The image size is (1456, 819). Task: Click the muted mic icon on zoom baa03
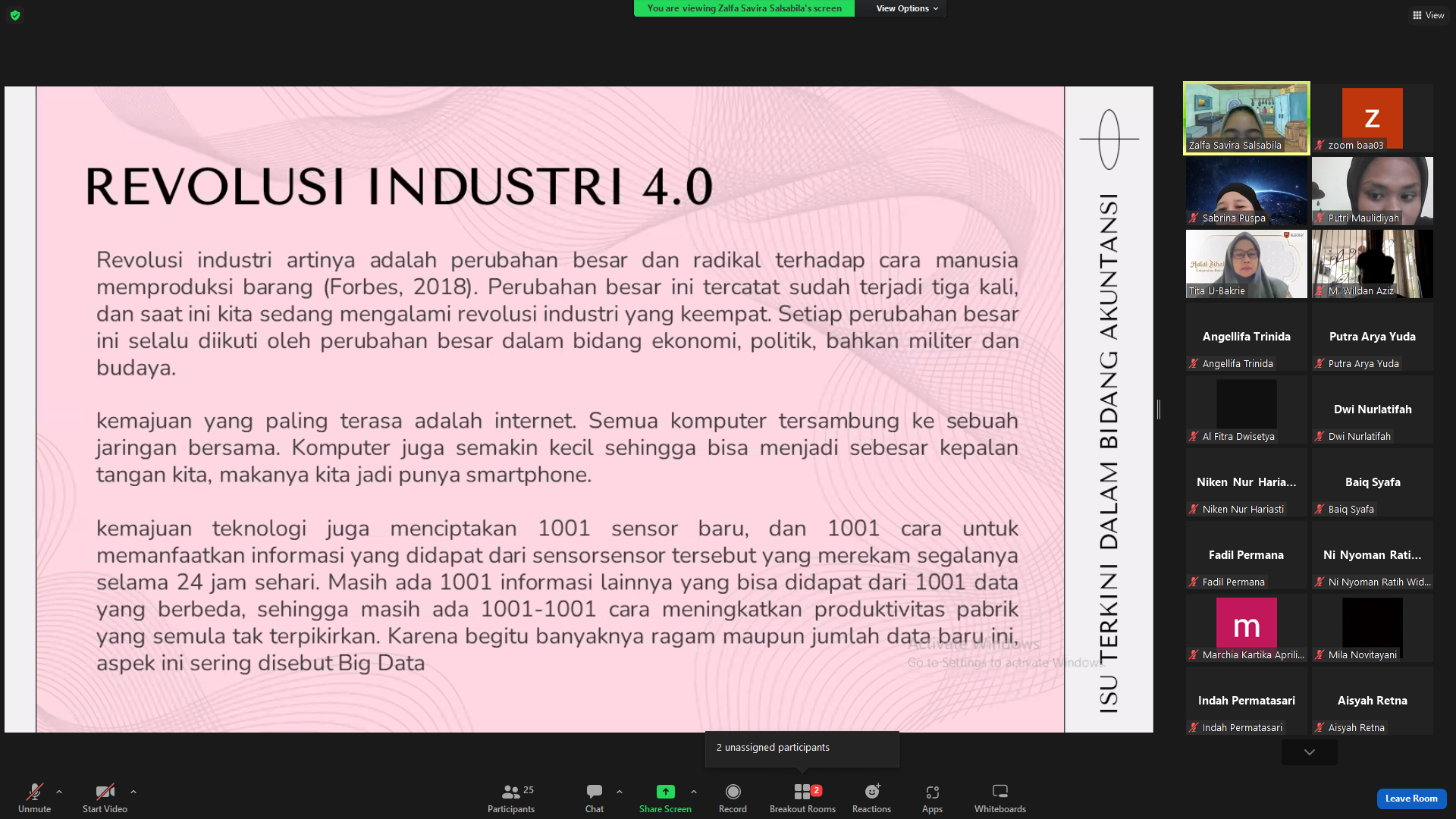coord(1319,146)
